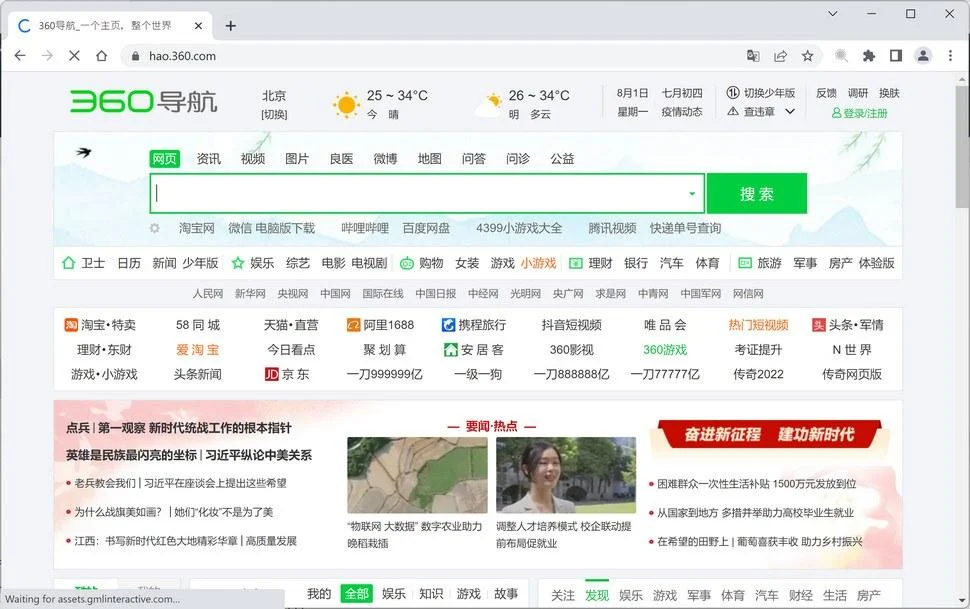Open the woman graduate news thumbnail
This screenshot has height=609, width=970.
click(x=566, y=475)
